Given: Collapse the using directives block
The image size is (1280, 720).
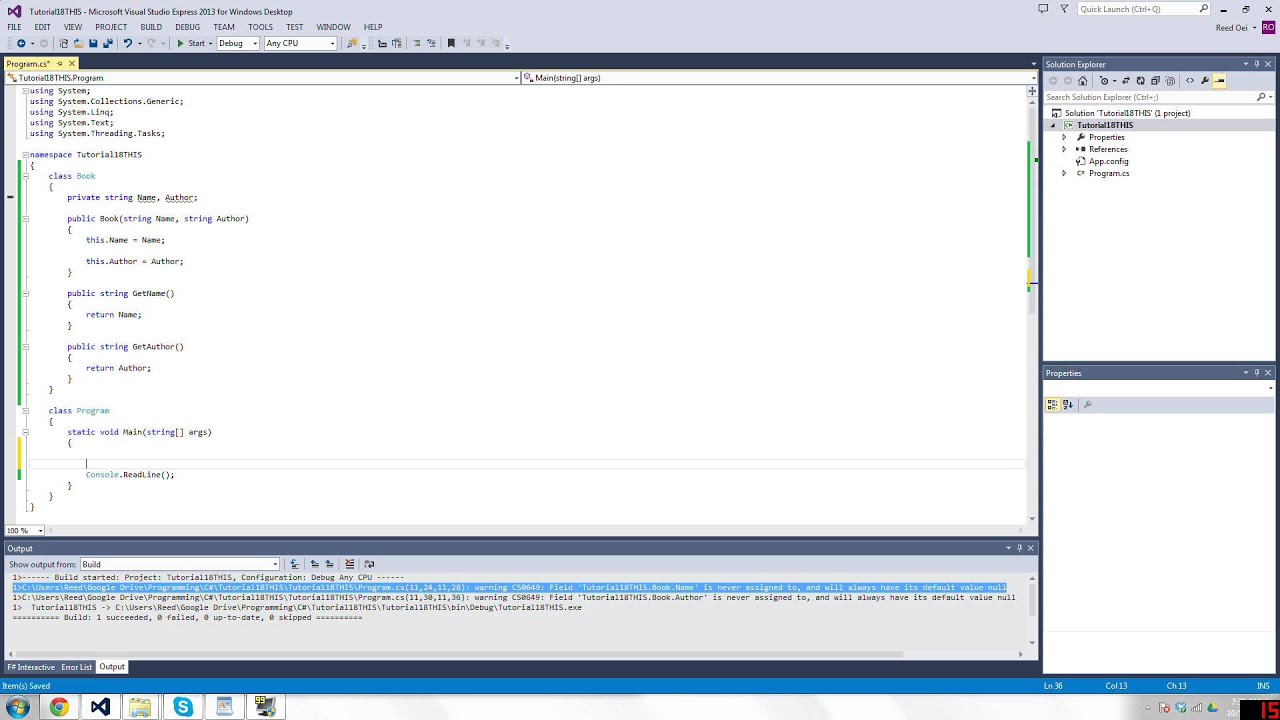Looking at the screenshot, I should click(x=25, y=91).
